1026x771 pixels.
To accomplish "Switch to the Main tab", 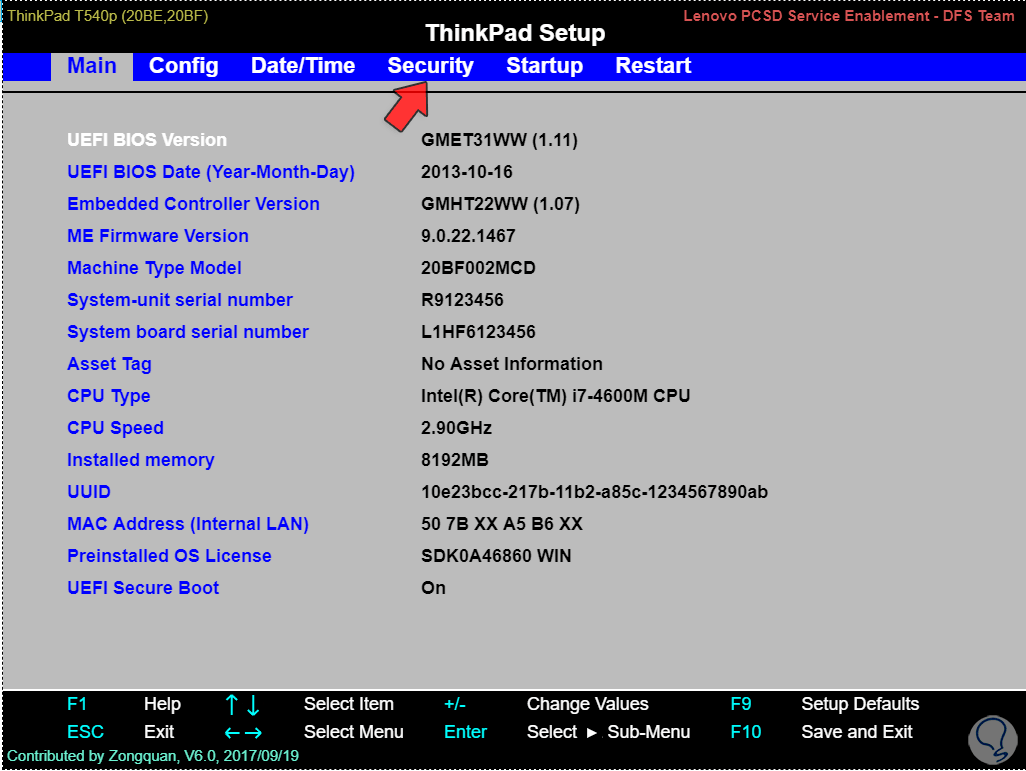I will (92, 66).
